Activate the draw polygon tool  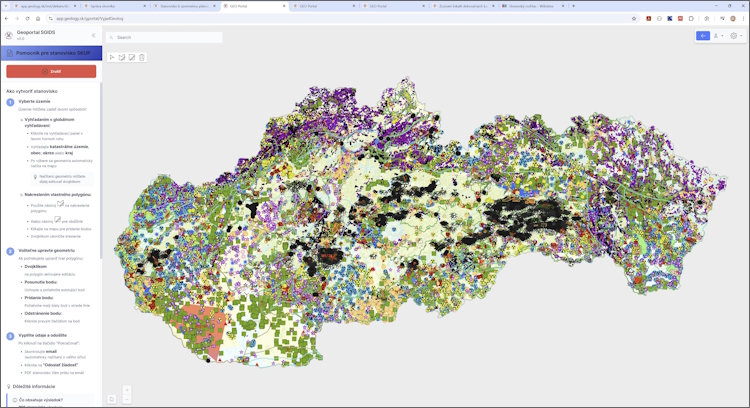122,57
